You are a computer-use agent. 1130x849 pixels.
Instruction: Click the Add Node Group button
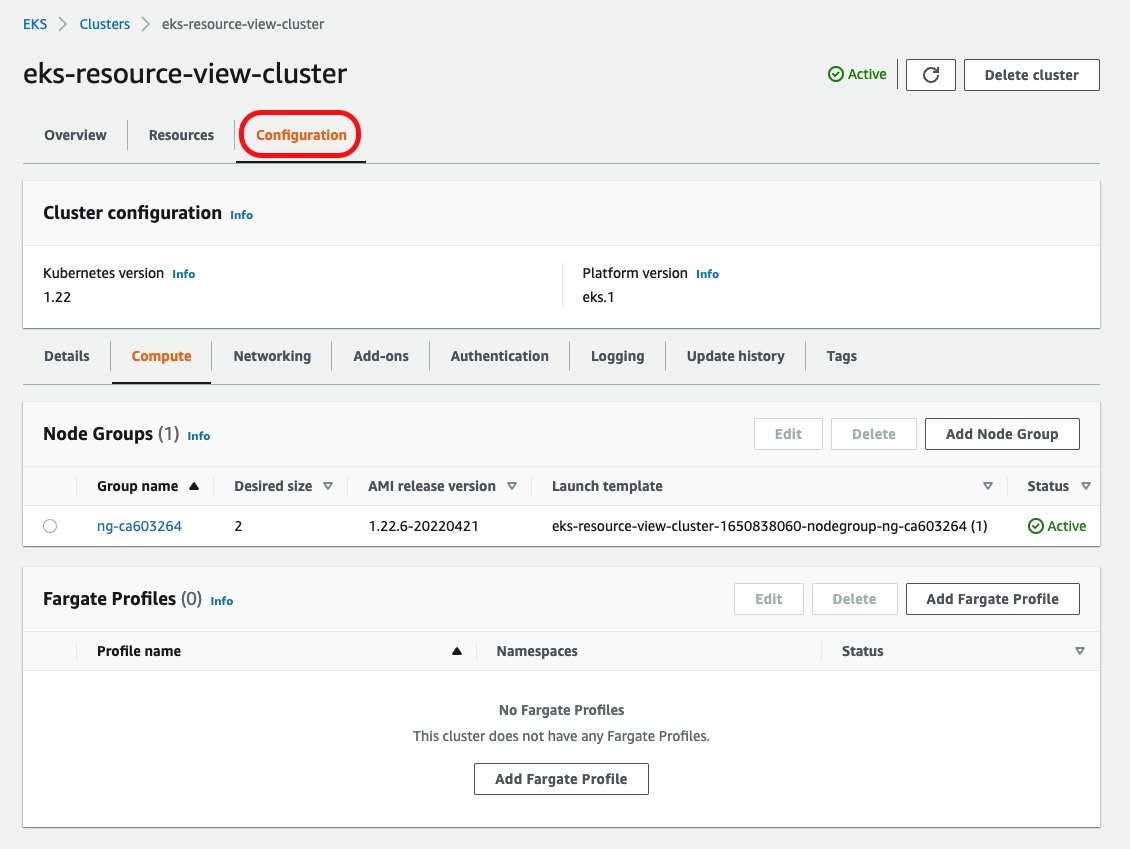(1002, 434)
